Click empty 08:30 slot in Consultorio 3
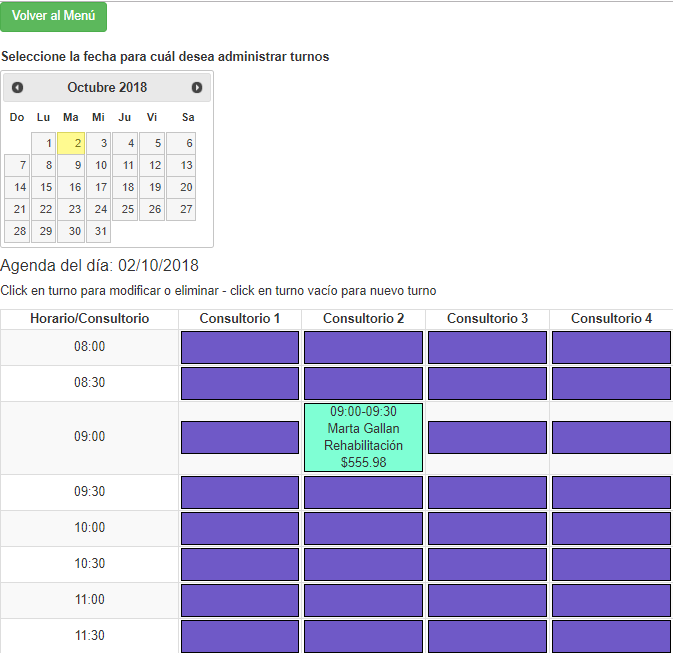Viewport: 673px width, 653px height. pos(487,383)
